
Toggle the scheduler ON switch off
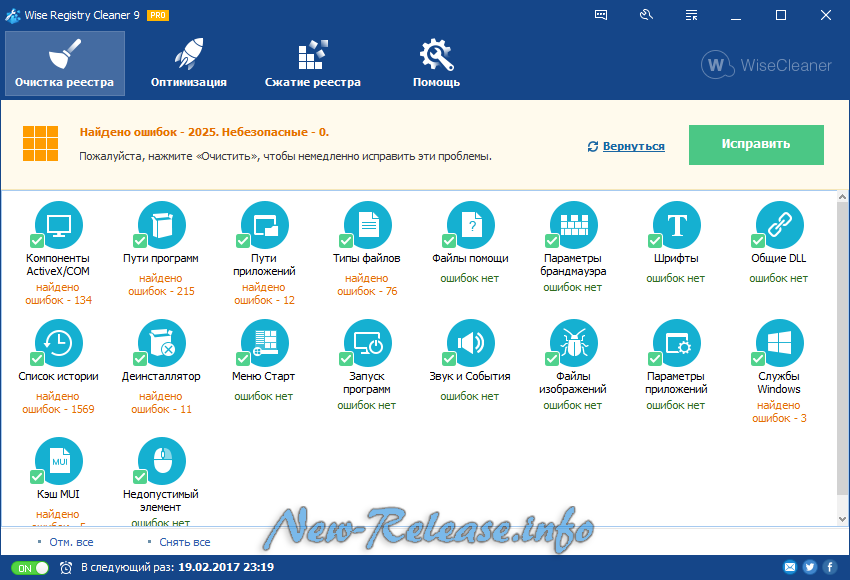pyautogui.click(x=30, y=568)
